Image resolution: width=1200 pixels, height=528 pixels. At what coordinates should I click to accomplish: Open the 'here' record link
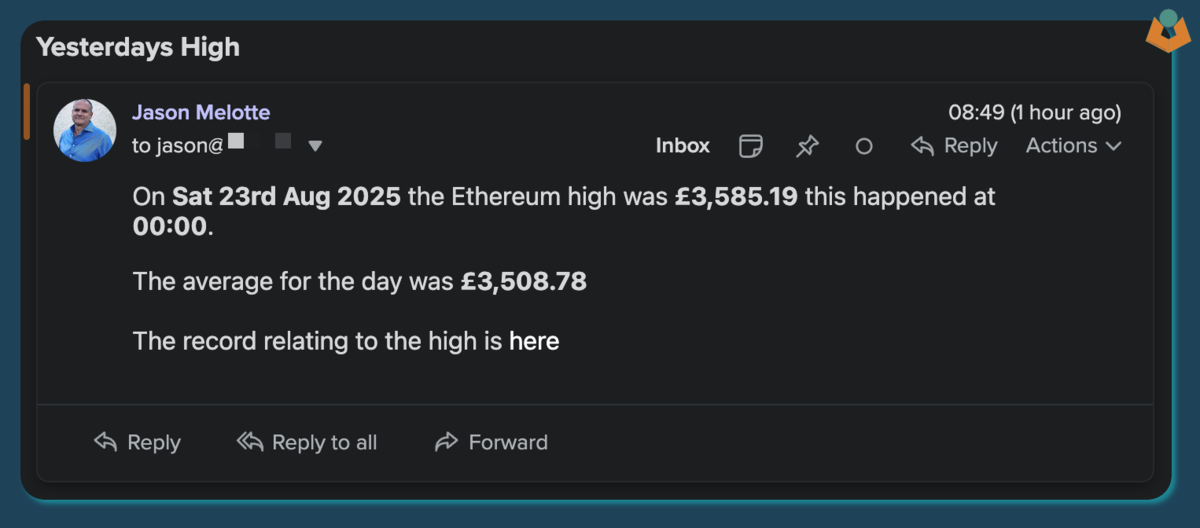click(534, 341)
